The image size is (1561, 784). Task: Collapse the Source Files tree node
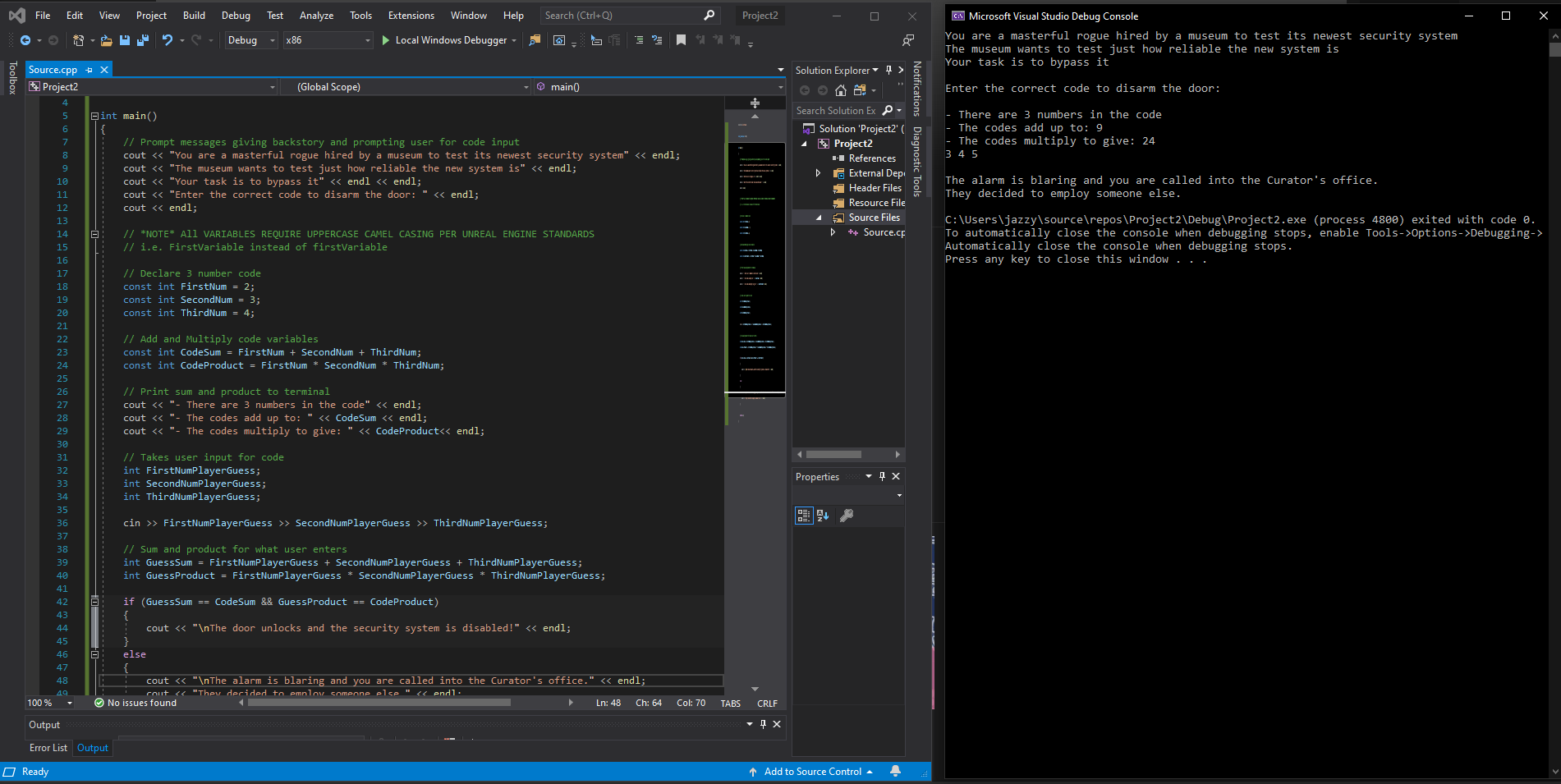819,218
